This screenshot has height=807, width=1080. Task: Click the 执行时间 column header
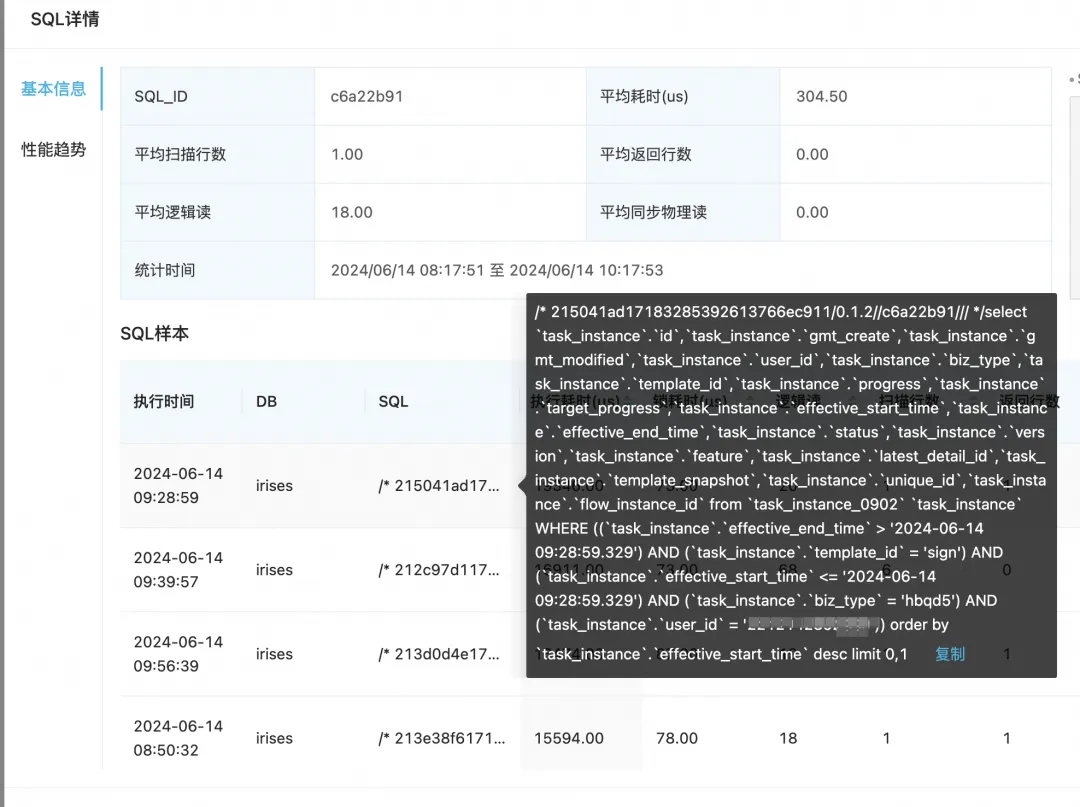point(164,401)
